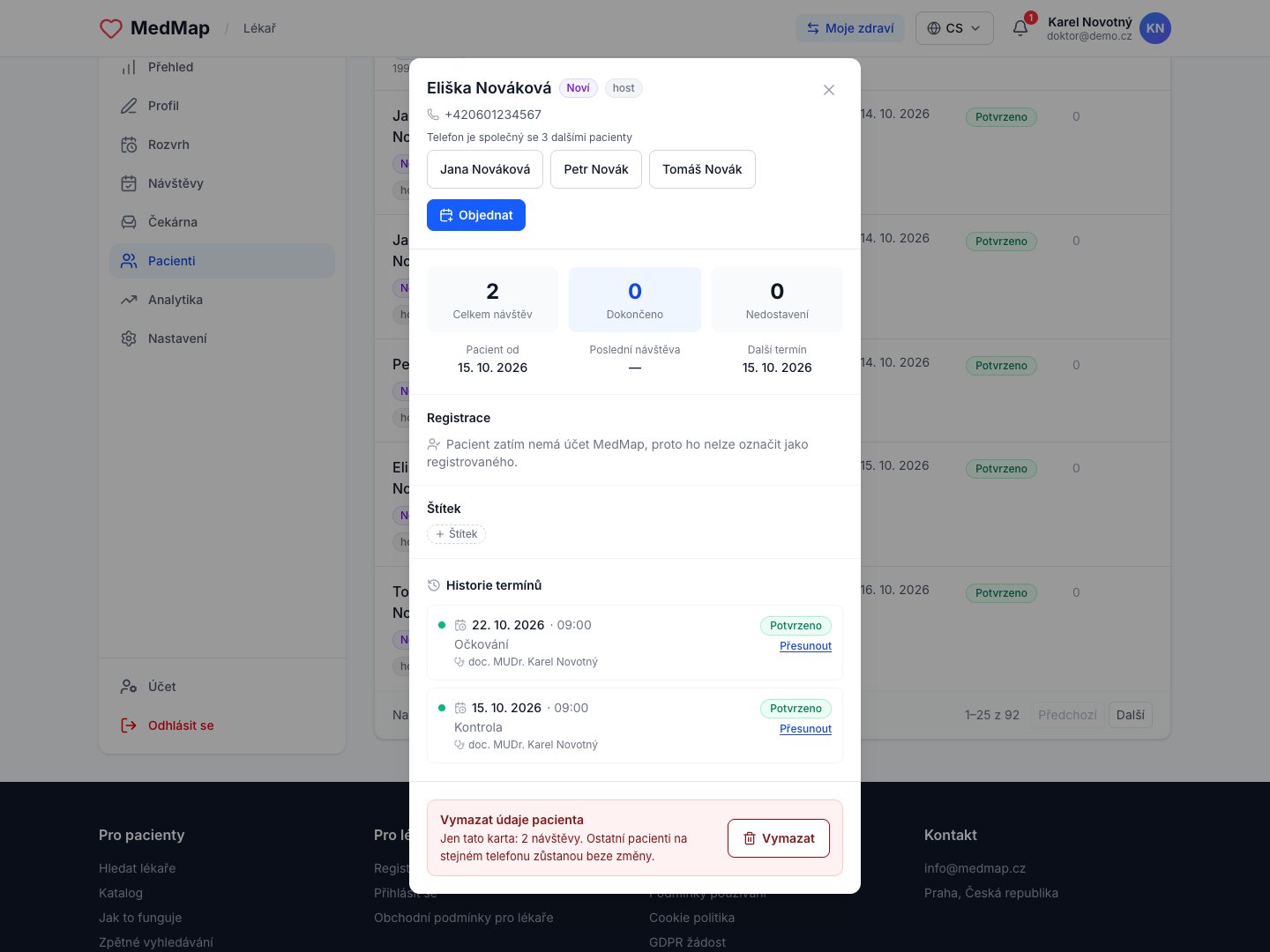Click the Hledat lékaře footer link

pos(138,868)
